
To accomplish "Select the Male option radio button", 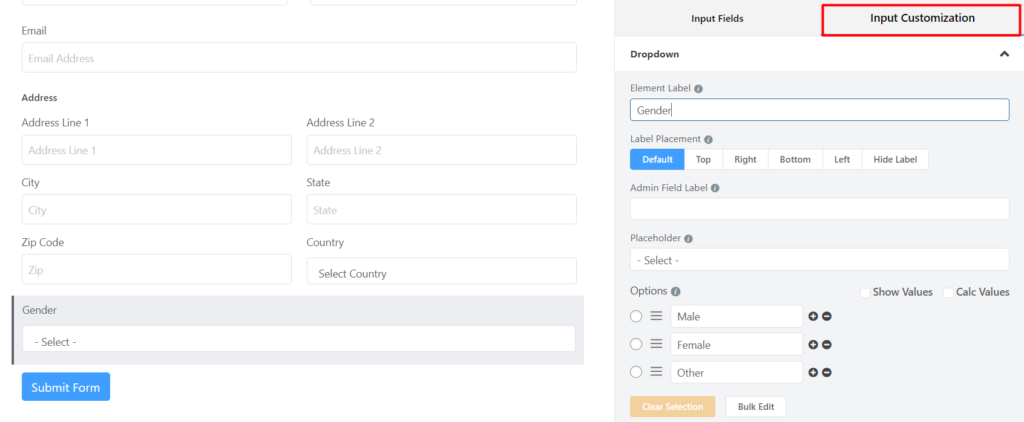I will coord(636,317).
